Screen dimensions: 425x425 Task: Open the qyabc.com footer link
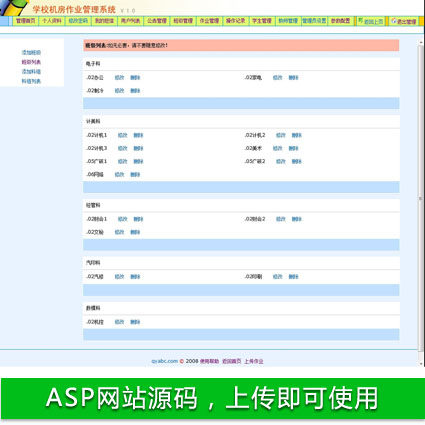165,361
